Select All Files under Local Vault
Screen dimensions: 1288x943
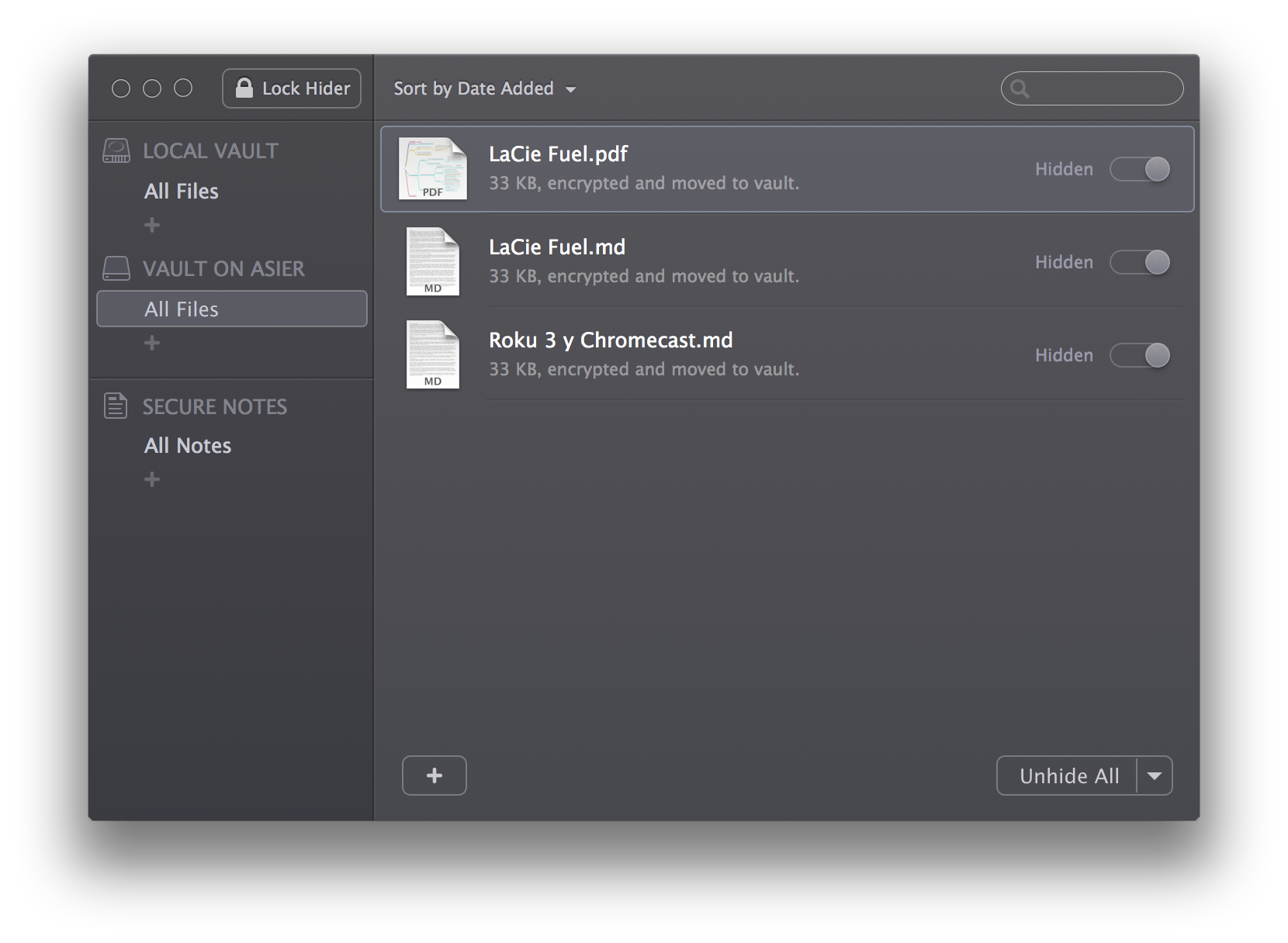(182, 191)
